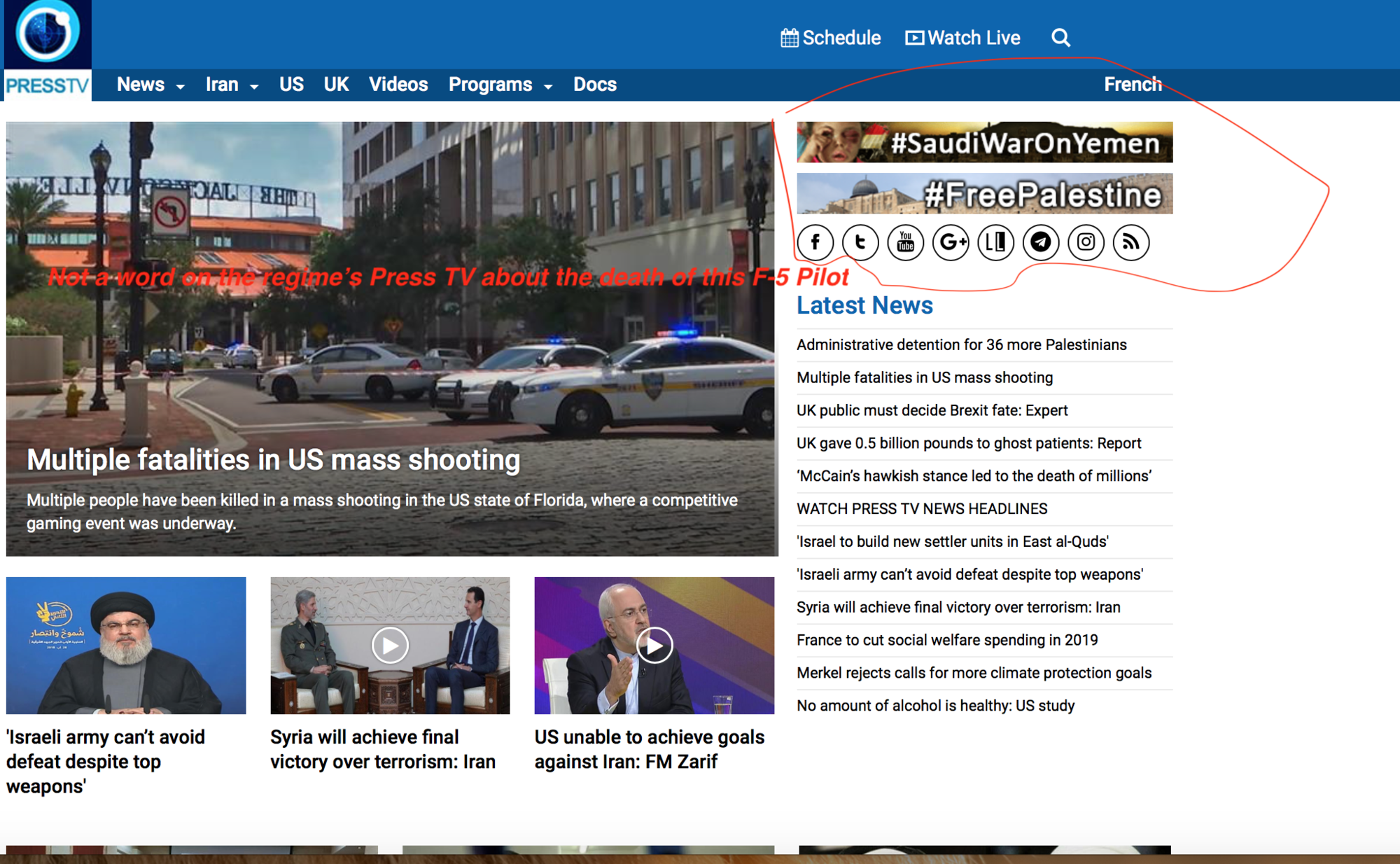This screenshot has height=864, width=1400.
Task: Click the social icon between Google Plus and Telegram
Action: (995, 242)
